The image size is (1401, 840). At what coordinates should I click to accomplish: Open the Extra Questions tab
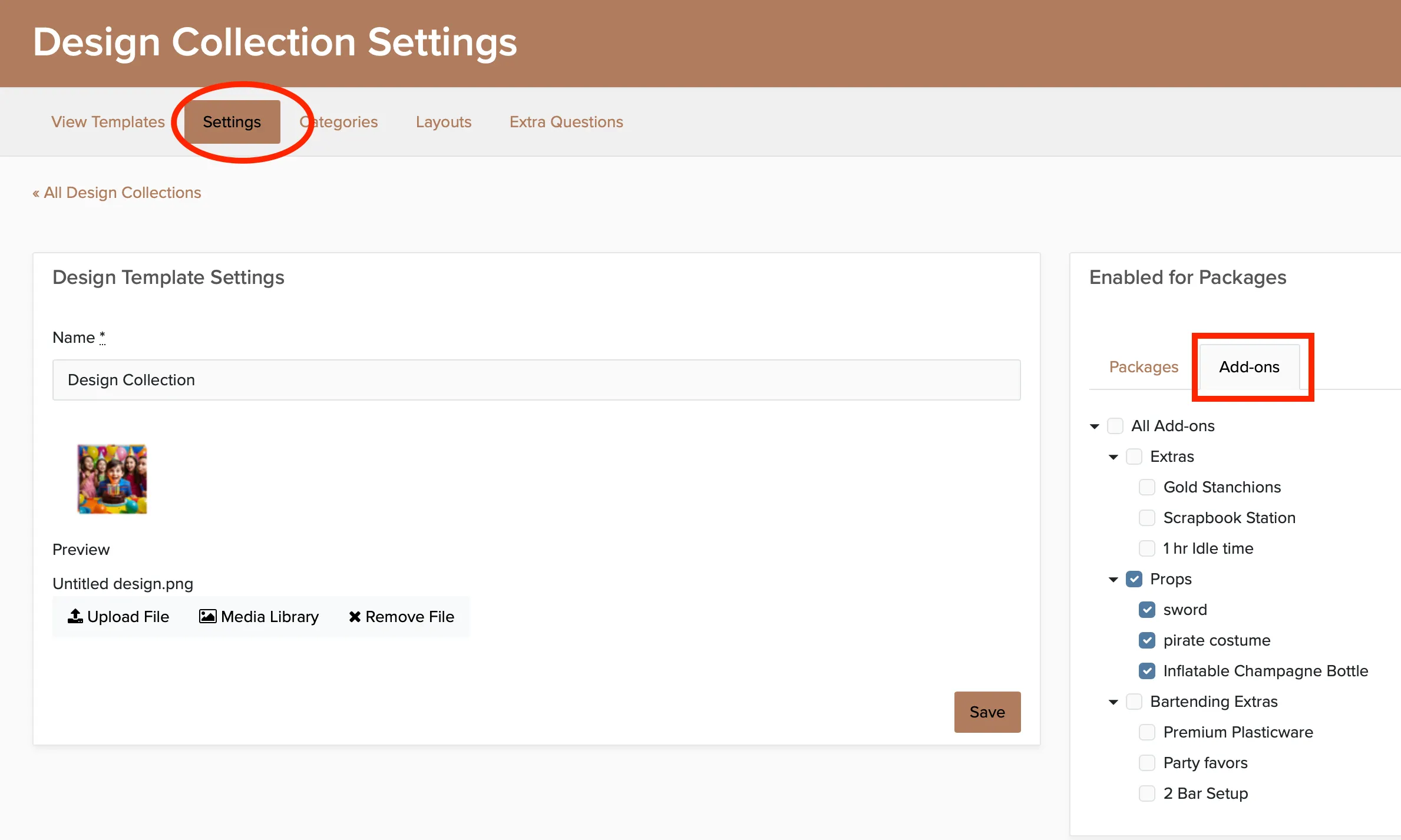coord(566,121)
